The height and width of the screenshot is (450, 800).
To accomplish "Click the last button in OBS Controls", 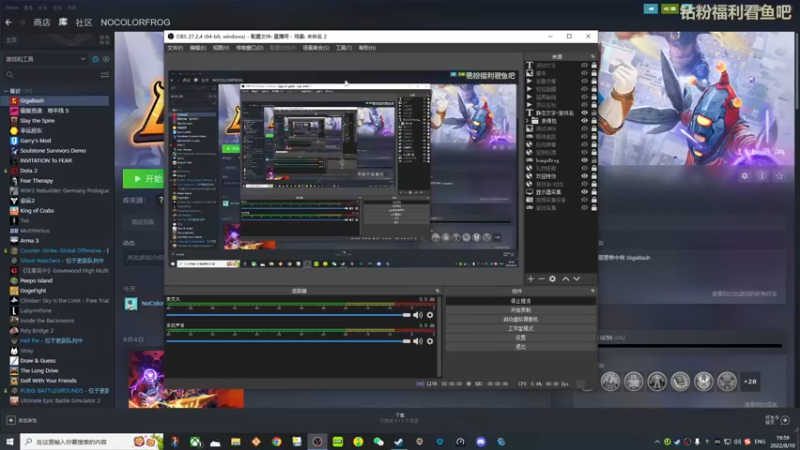I will pyautogui.click(x=521, y=347).
